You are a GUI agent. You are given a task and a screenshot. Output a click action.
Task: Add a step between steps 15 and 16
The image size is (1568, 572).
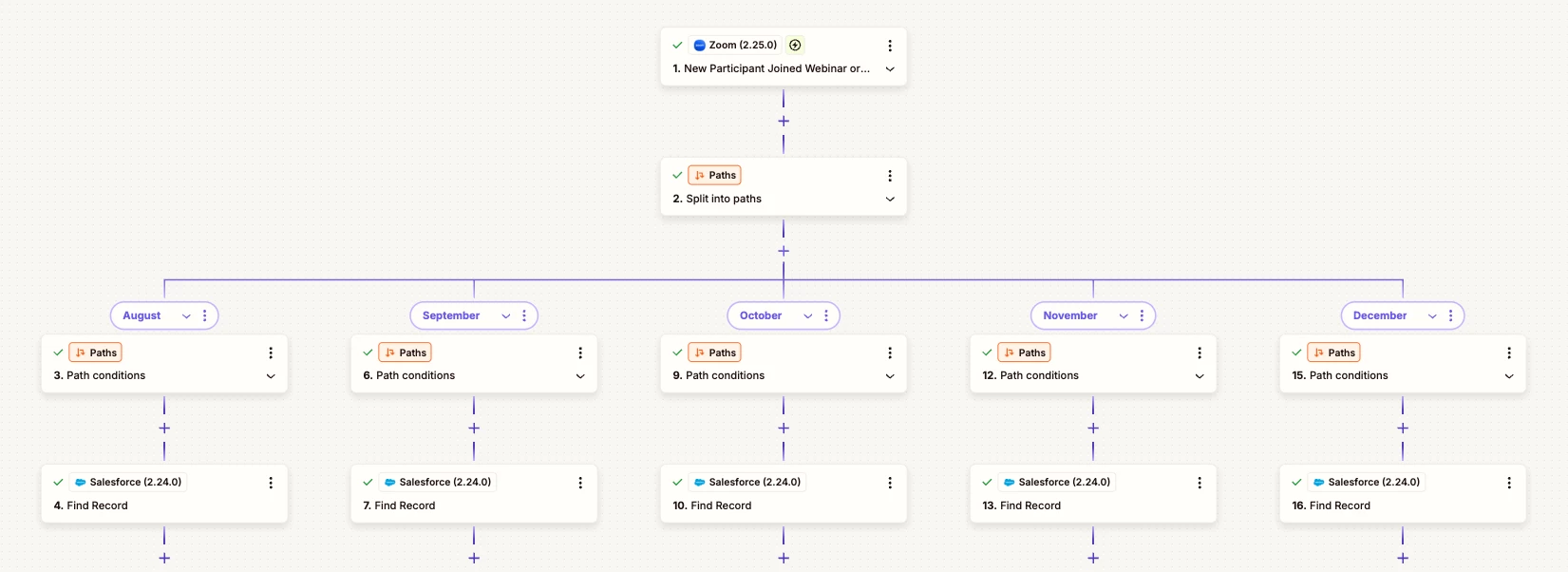[1403, 428]
